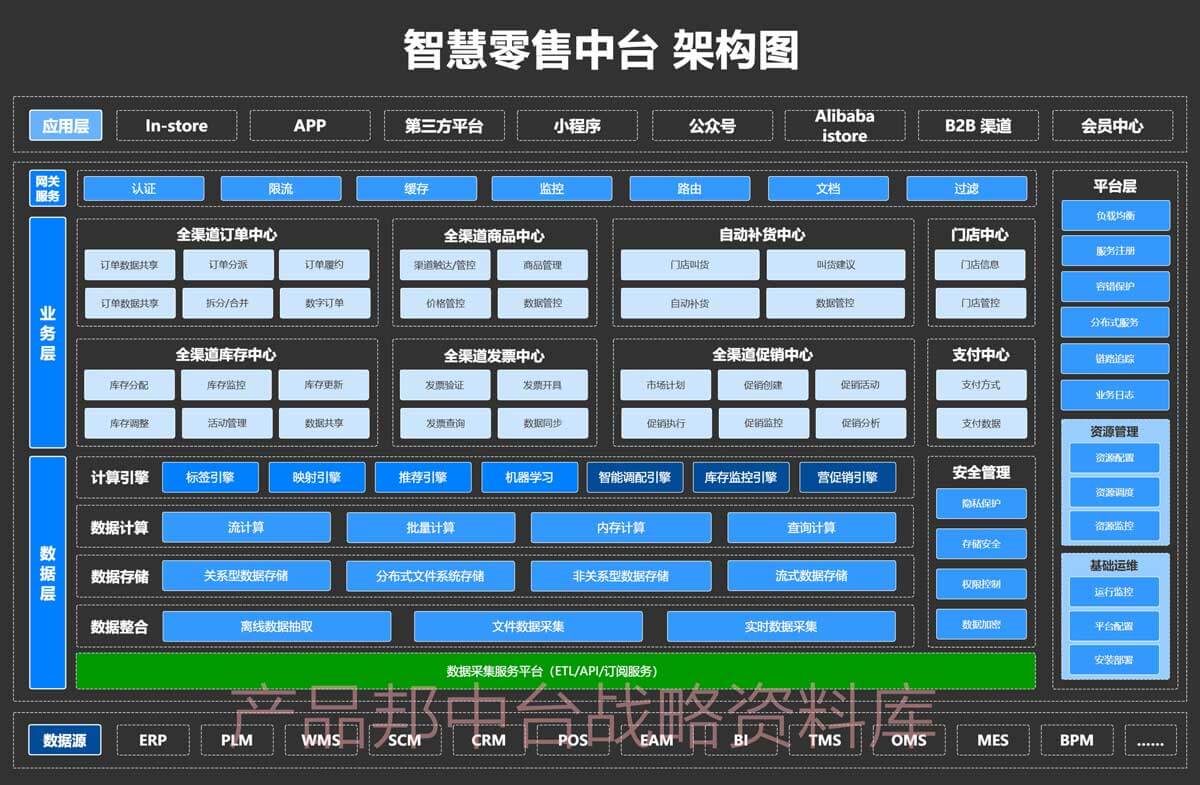Select 价格管控 in 全渠道商品中心
The width and height of the screenshot is (1200, 785).
445,303
